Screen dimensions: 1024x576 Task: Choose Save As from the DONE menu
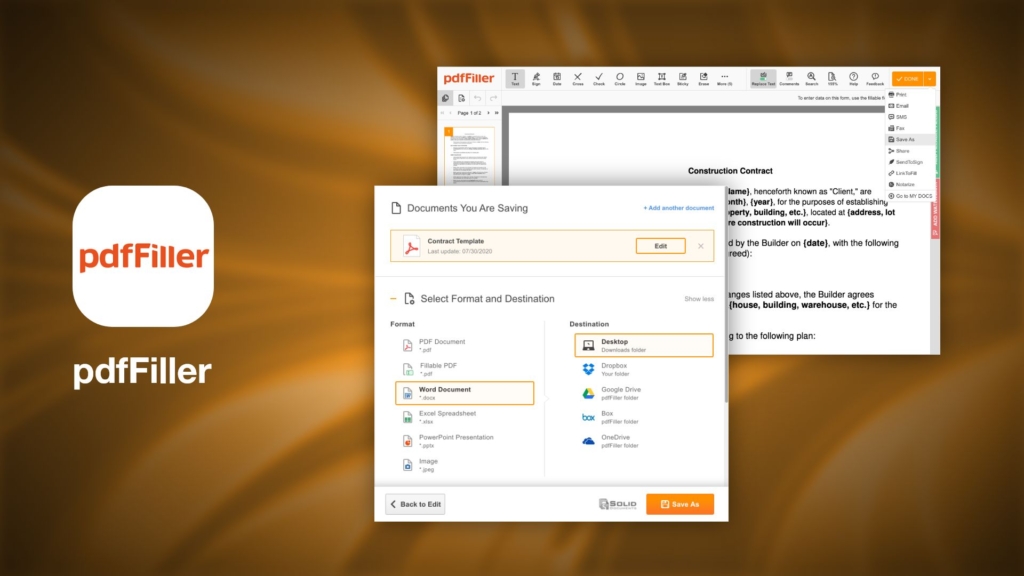(910, 139)
